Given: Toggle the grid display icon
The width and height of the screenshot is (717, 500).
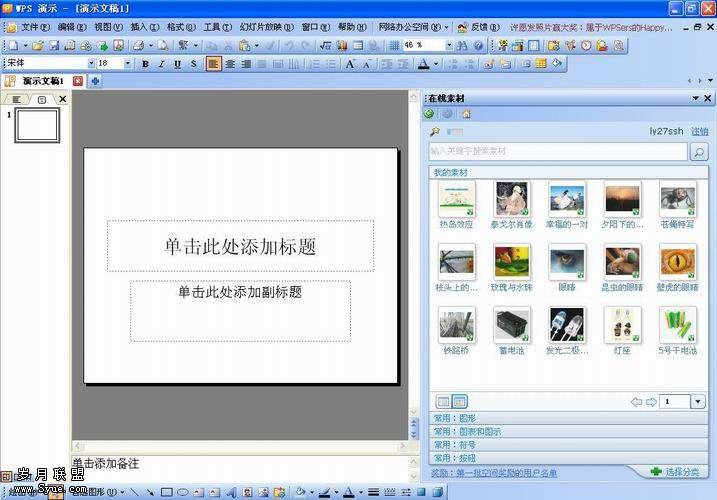Looking at the screenshot, I should [x=393, y=45].
